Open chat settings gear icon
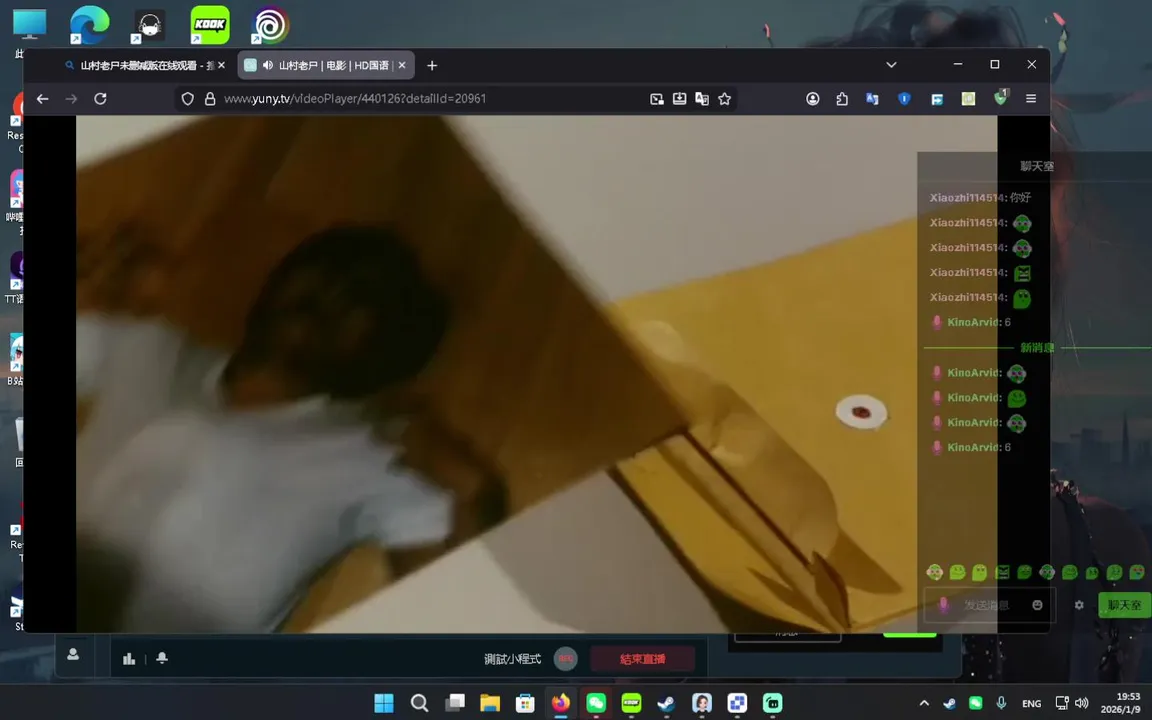 [1079, 605]
